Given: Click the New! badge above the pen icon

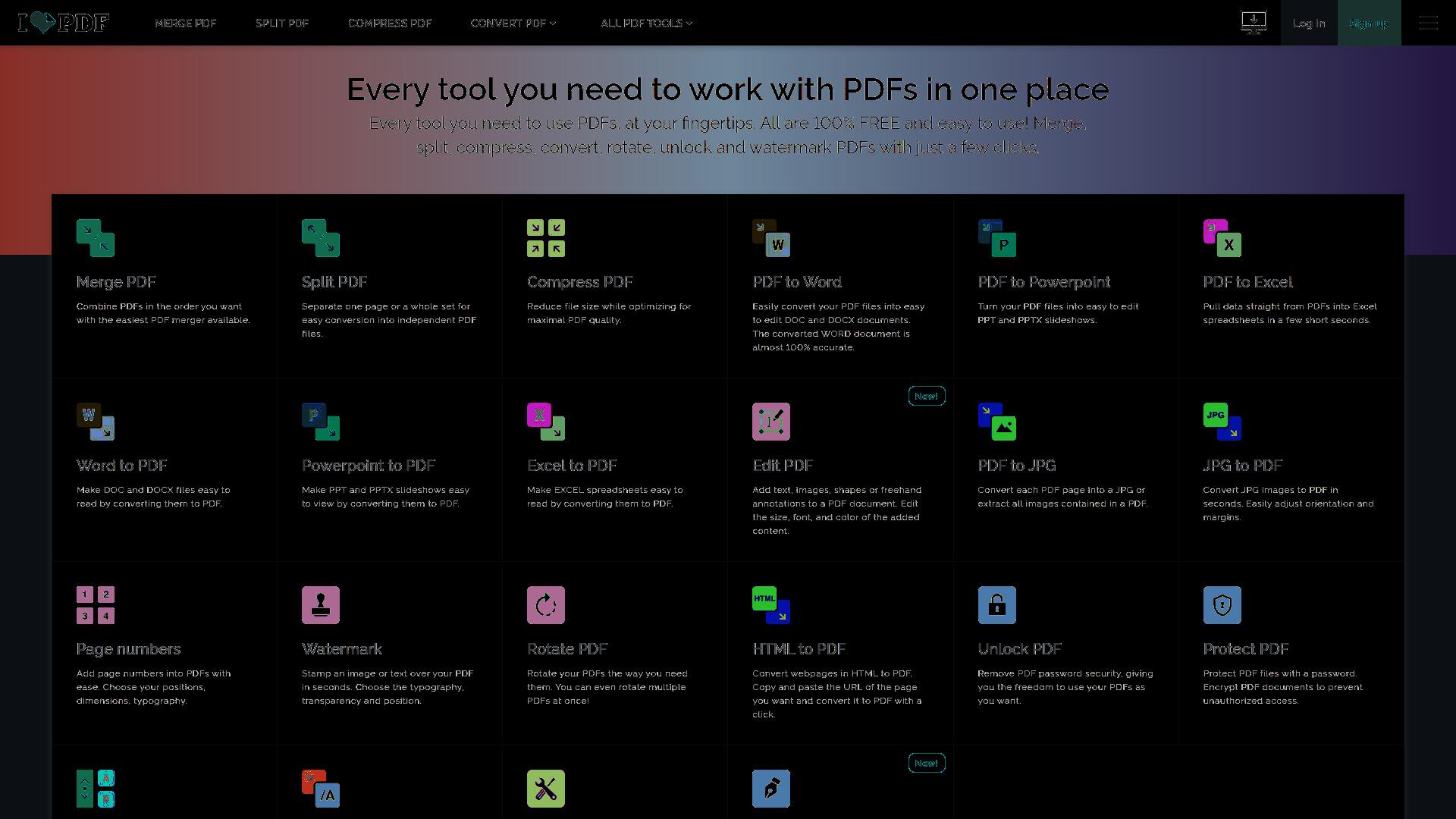Looking at the screenshot, I should 927,763.
